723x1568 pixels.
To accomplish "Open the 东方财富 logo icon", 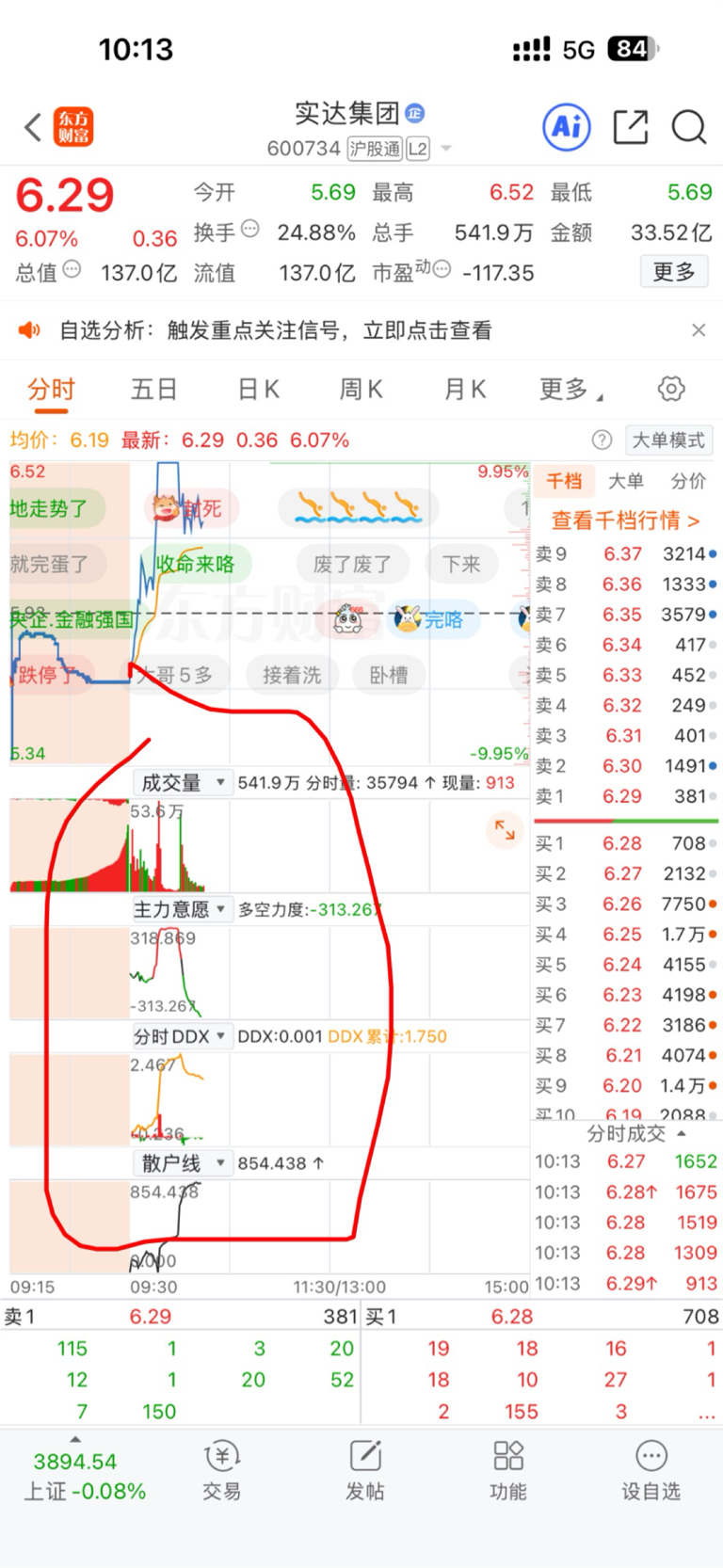I will click(x=73, y=127).
